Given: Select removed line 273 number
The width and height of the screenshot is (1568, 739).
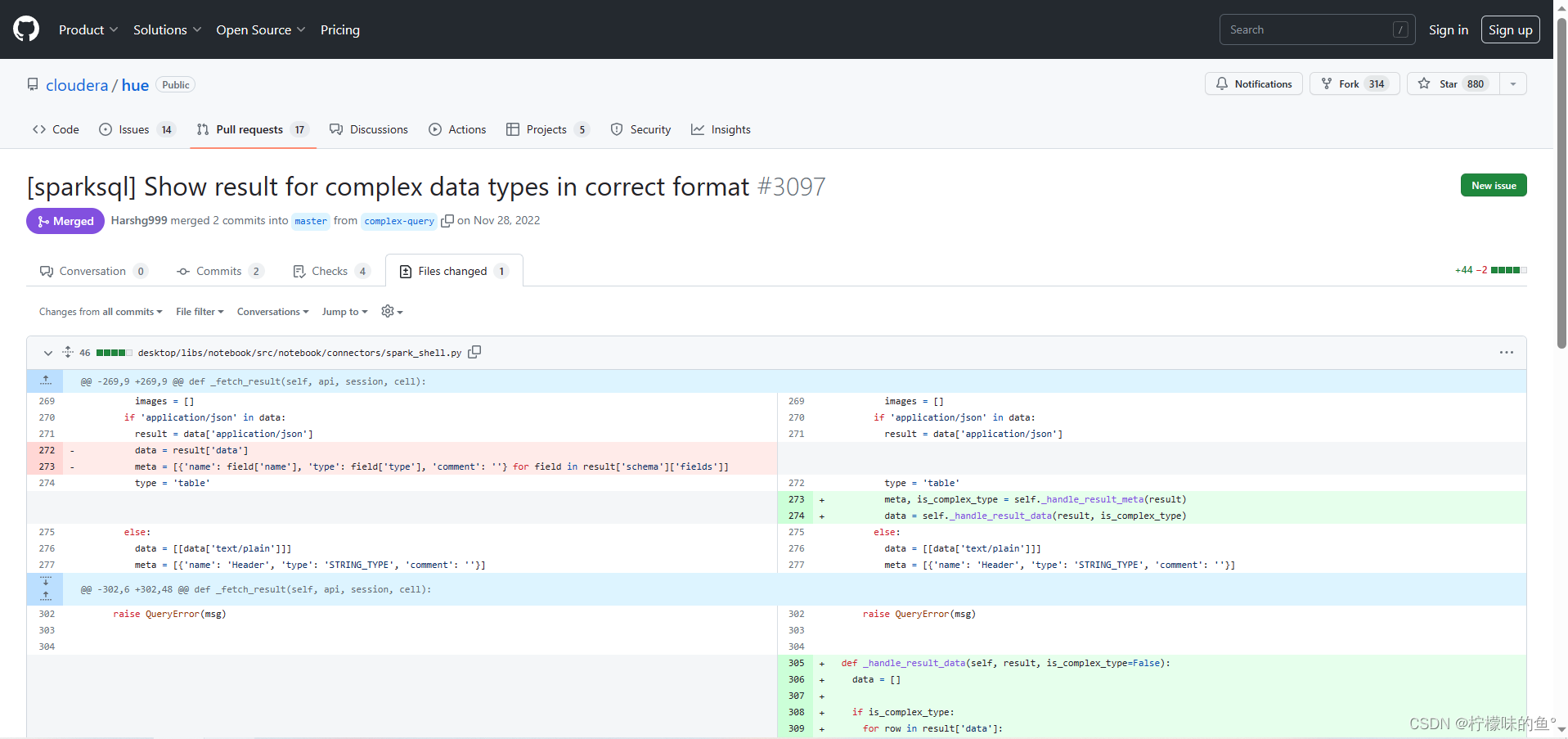Looking at the screenshot, I should 47,466.
